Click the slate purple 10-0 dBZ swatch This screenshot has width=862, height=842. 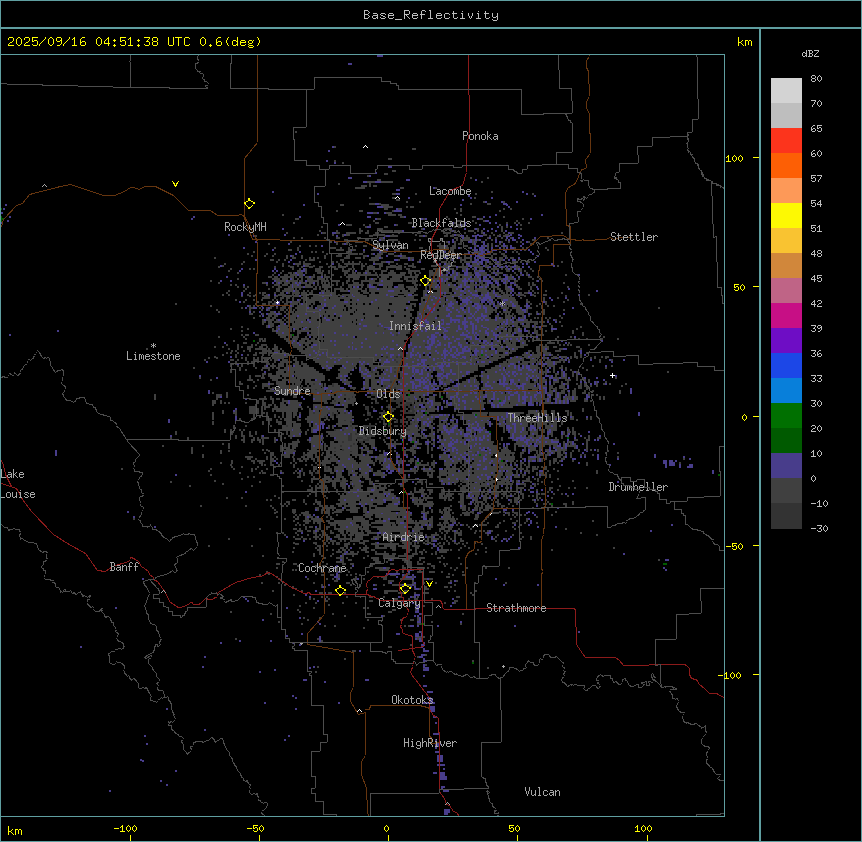pos(786,466)
